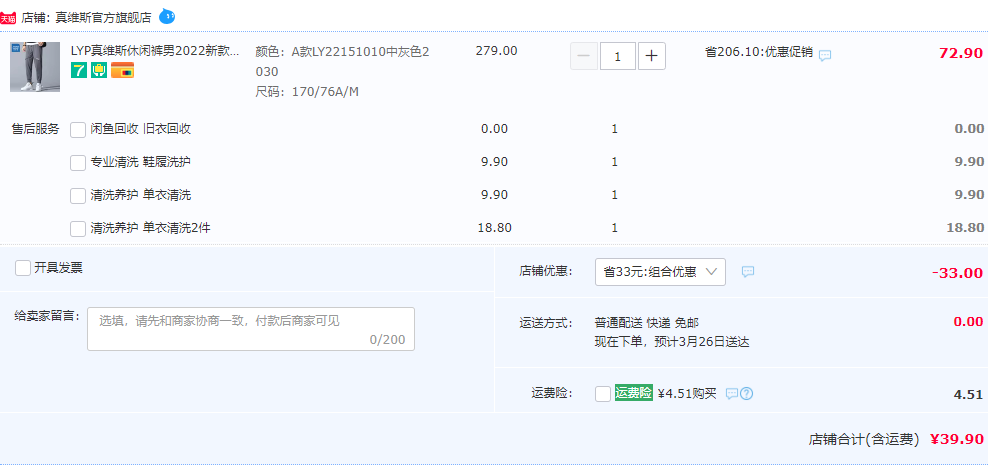The image size is (988, 465).
Task: Tick the 运费险 purchase checkbox
Action: (x=603, y=394)
